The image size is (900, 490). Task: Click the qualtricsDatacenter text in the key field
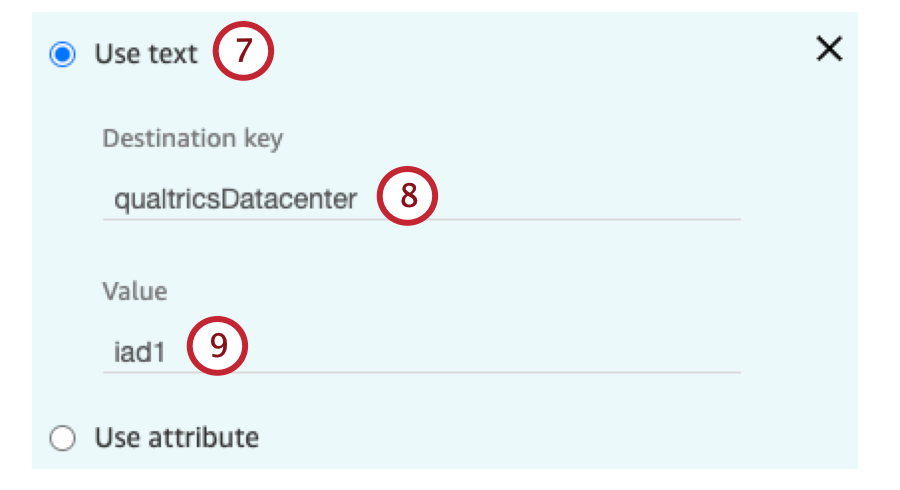[235, 200]
